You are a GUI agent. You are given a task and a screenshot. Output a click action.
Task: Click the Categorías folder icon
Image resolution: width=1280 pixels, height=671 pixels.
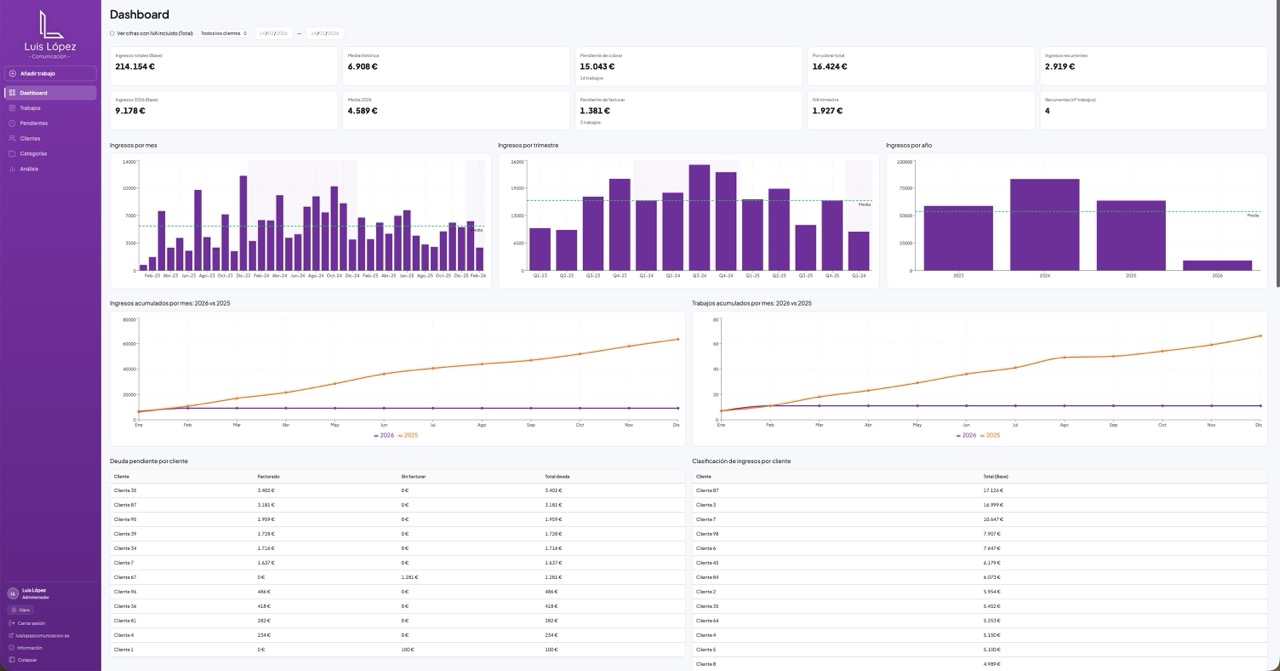(x=12, y=154)
